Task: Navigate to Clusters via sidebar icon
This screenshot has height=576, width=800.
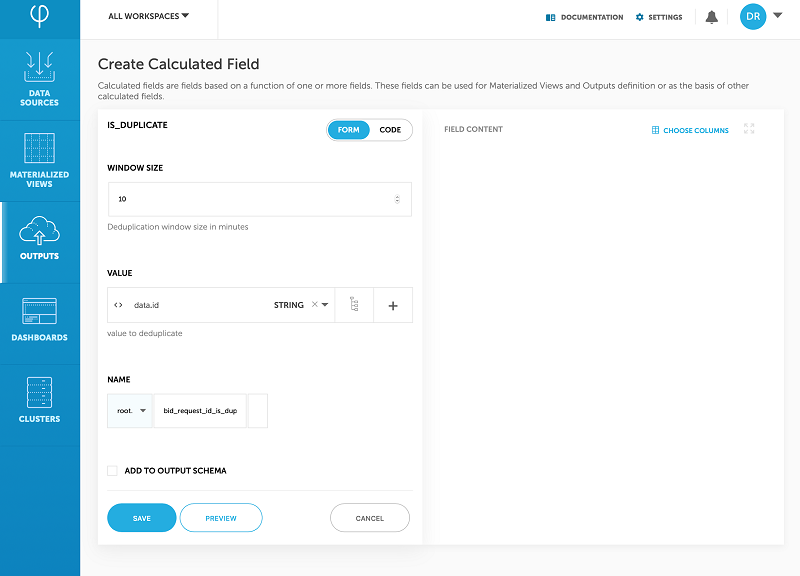Action: 40,400
